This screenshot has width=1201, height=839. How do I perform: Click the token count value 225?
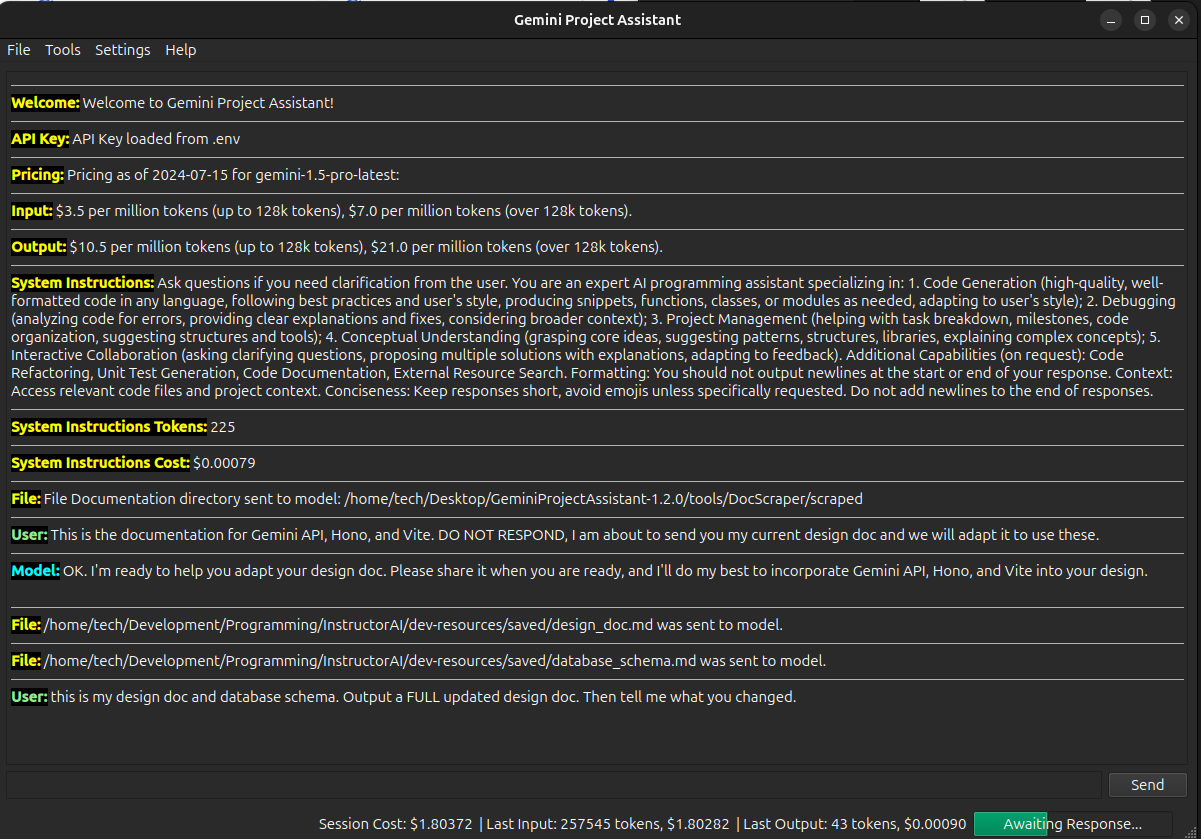point(223,427)
